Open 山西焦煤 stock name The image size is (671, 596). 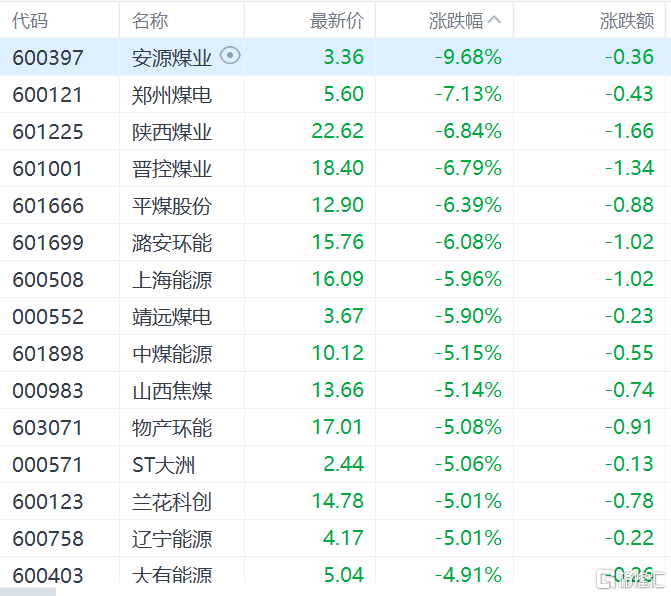[172, 391]
